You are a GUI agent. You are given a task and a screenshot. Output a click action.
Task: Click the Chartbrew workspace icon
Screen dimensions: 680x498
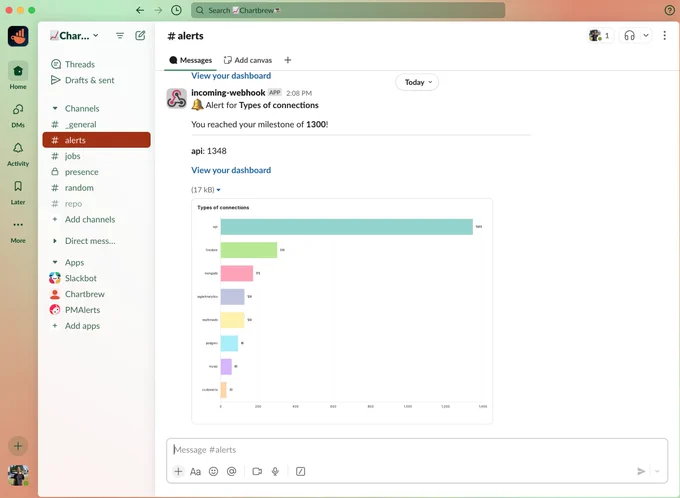tap(18, 36)
